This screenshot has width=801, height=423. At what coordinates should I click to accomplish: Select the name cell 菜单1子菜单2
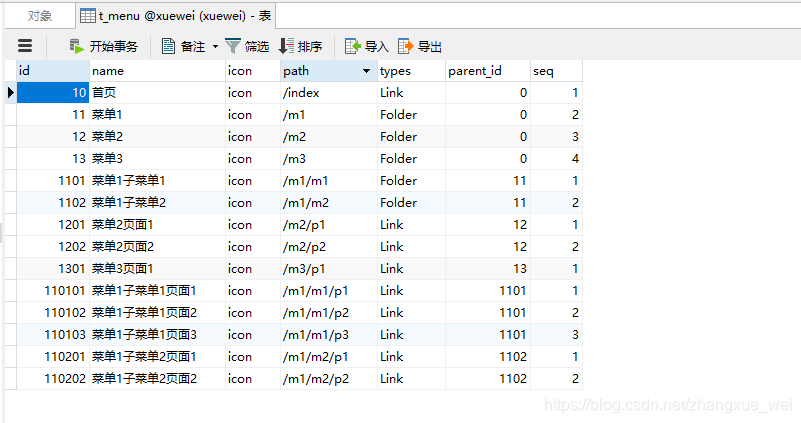click(157, 202)
